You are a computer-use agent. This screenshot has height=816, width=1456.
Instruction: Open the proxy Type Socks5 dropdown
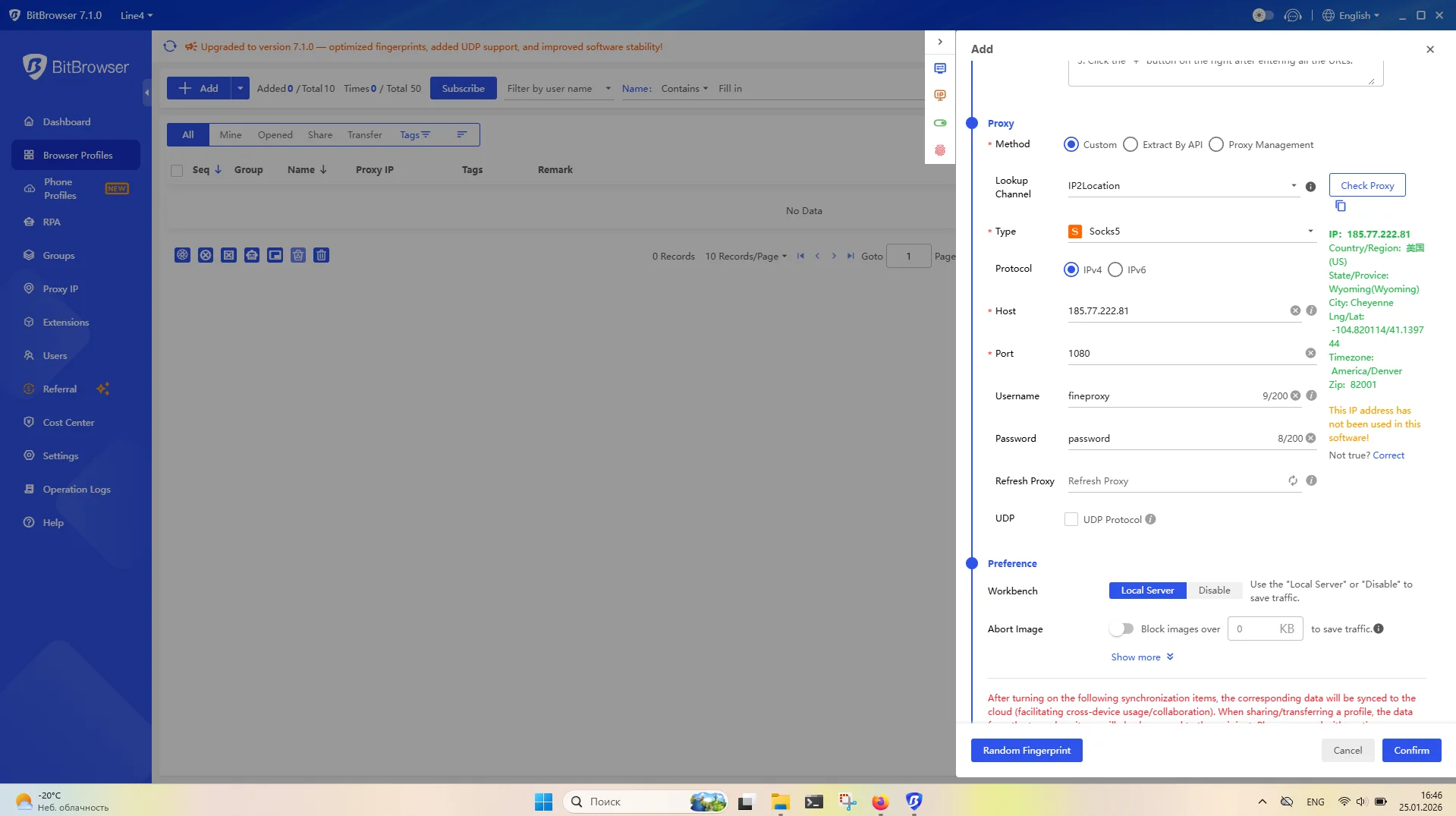click(x=1191, y=232)
